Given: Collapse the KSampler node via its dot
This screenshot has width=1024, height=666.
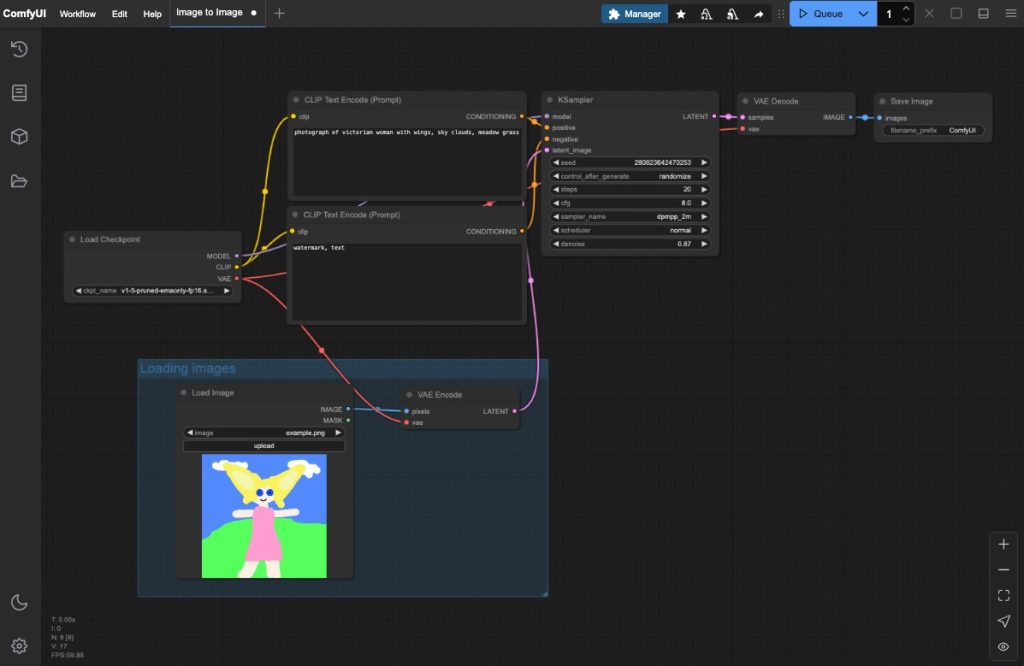Looking at the screenshot, I should tap(549, 100).
